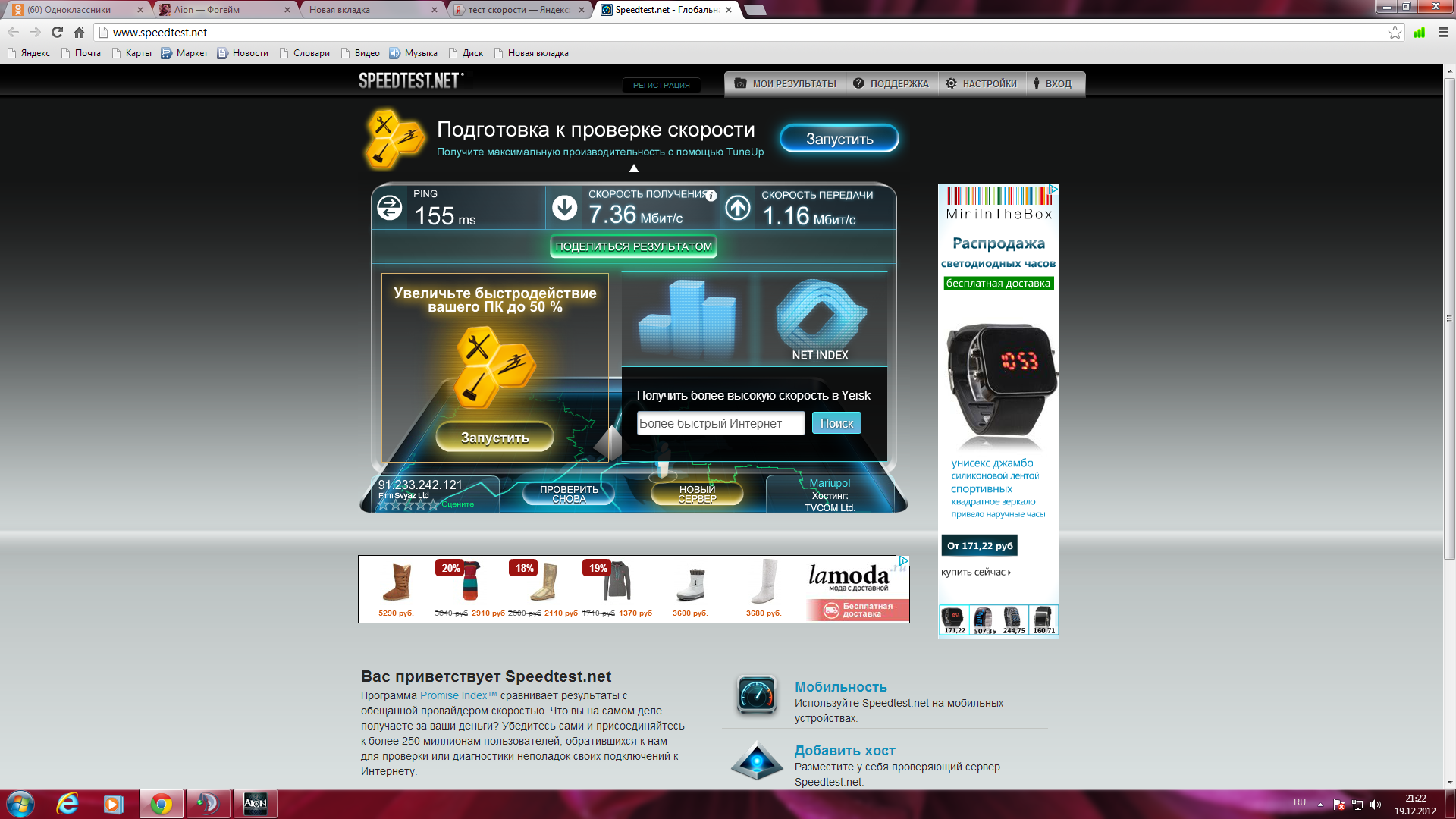Click the page vertical scrollbar
The image size is (1456, 819).
[x=1449, y=318]
